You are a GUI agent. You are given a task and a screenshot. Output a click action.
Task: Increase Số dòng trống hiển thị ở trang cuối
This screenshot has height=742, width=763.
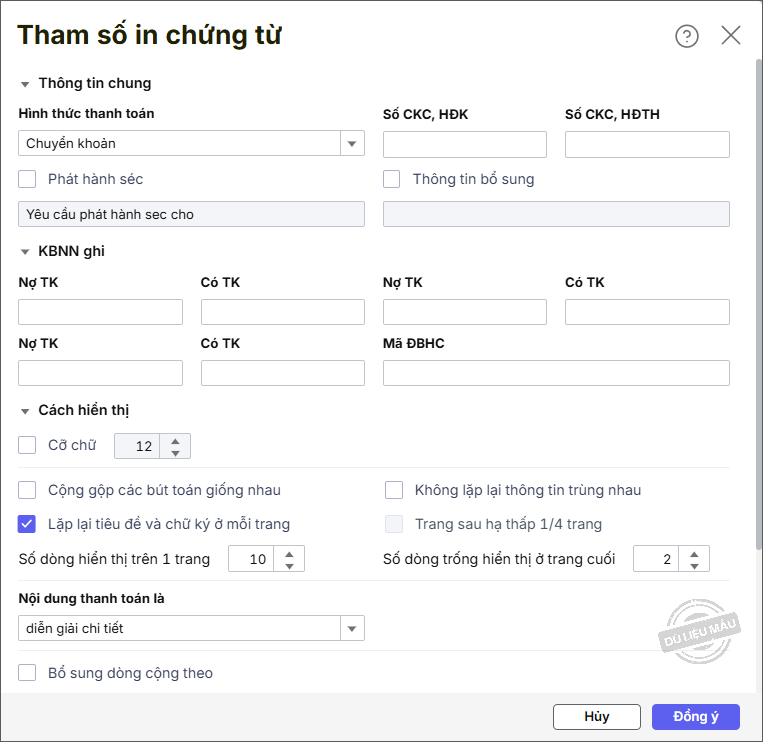(695, 553)
